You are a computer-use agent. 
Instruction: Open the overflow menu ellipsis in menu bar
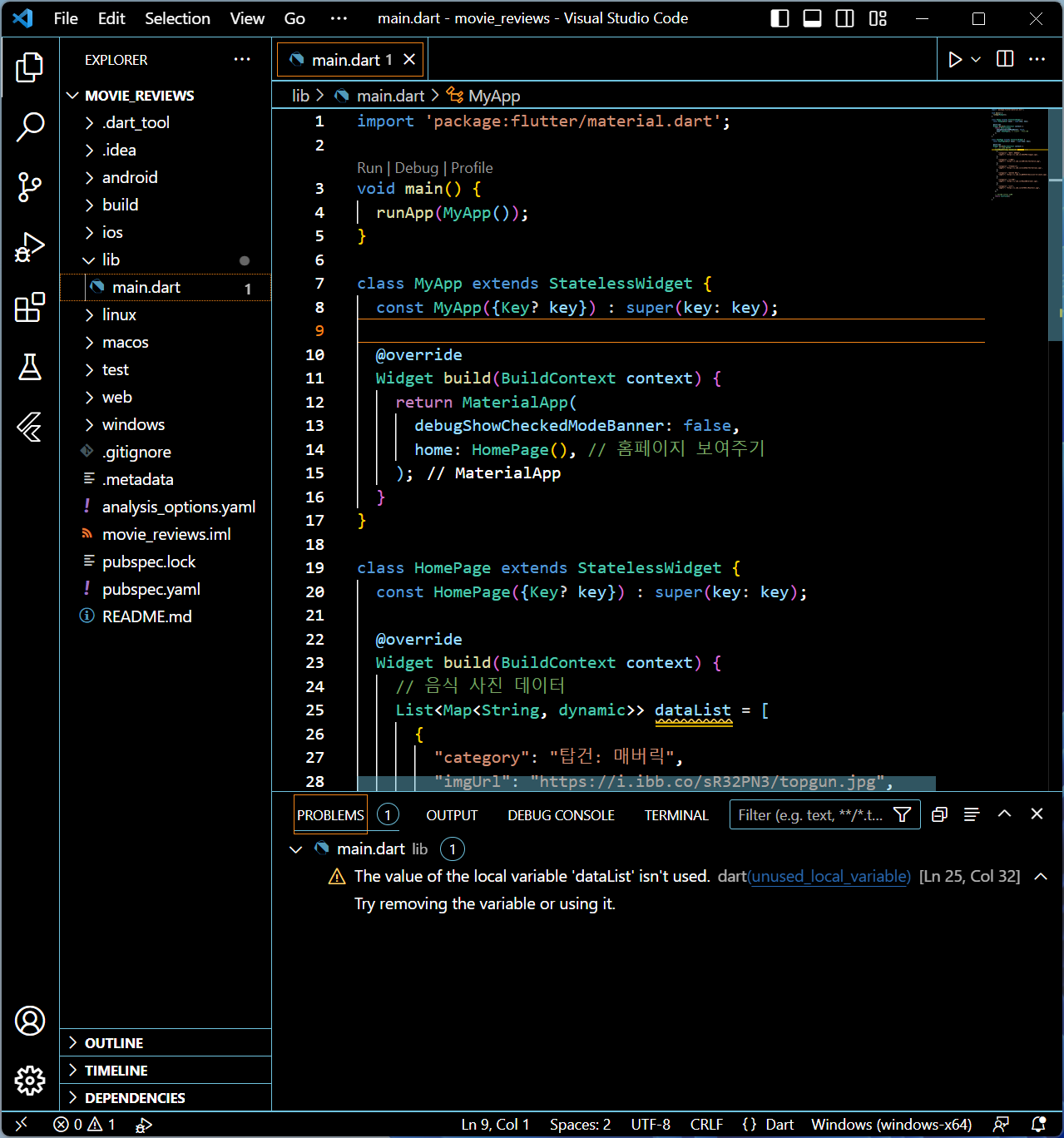(339, 18)
